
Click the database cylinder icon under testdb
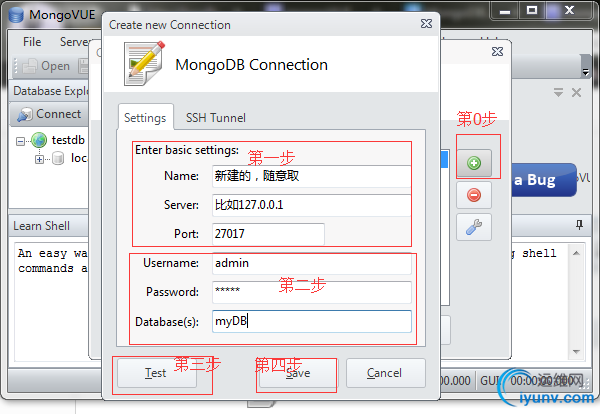tap(58, 158)
